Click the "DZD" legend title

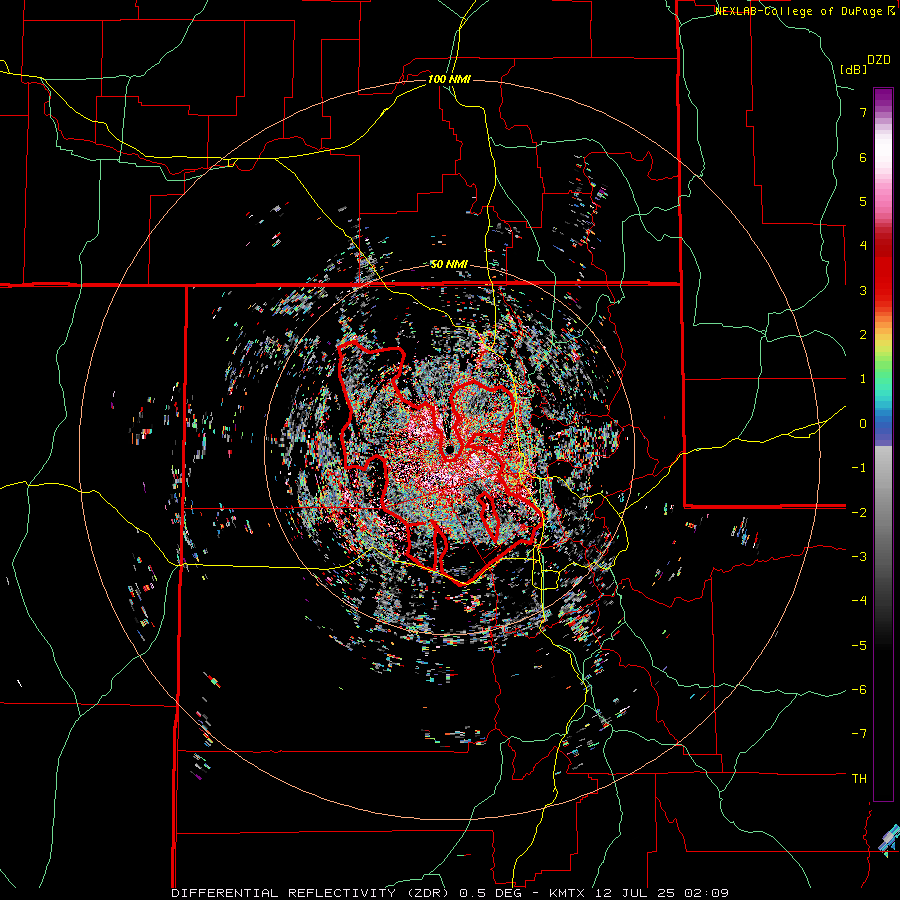click(x=878, y=60)
